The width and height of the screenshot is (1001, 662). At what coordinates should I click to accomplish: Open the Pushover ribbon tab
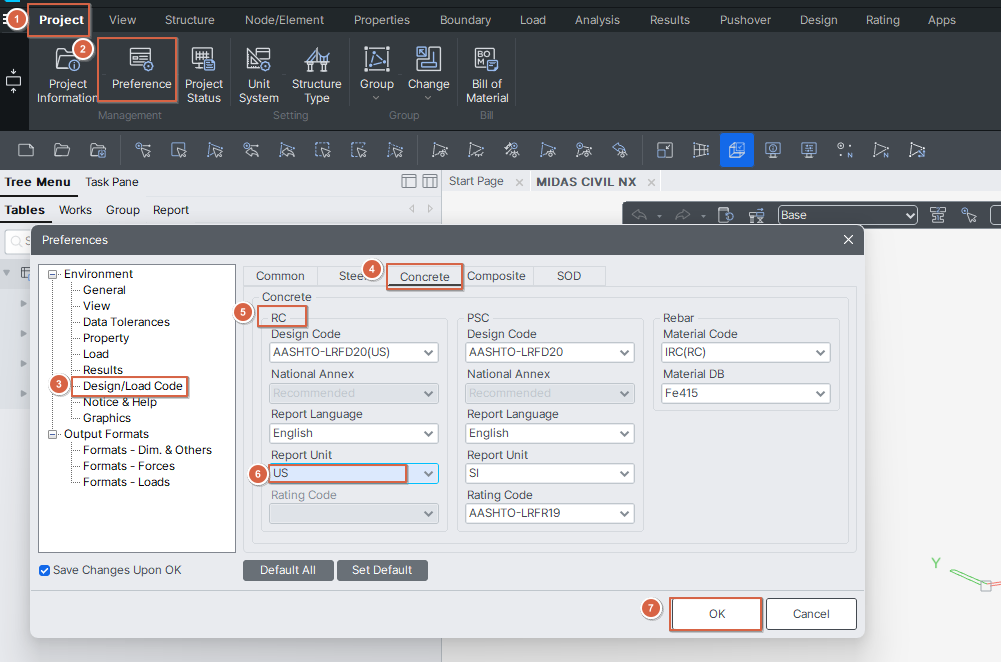click(x=745, y=20)
